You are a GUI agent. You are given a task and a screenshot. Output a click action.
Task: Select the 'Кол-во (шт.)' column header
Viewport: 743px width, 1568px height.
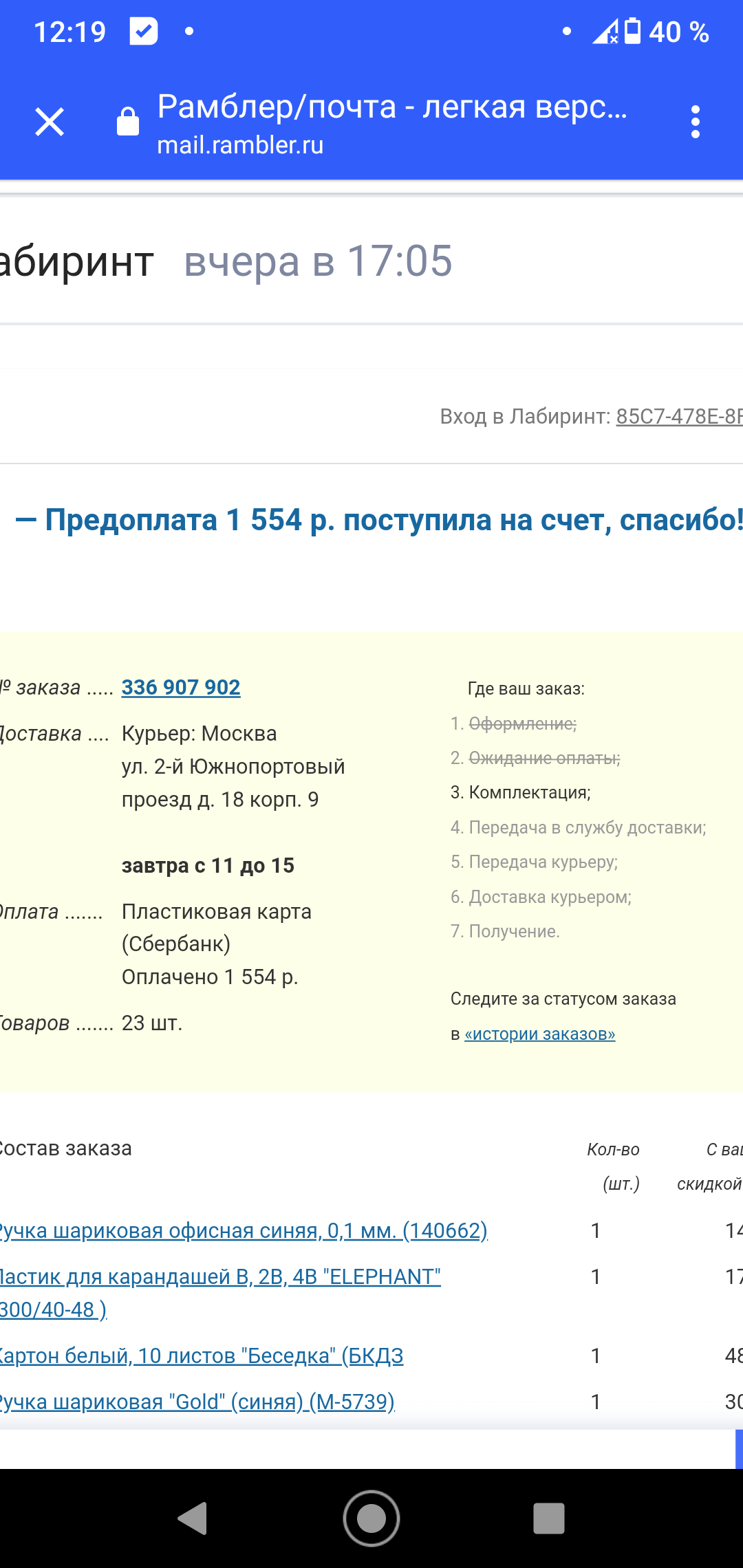tap(614, 1166)
